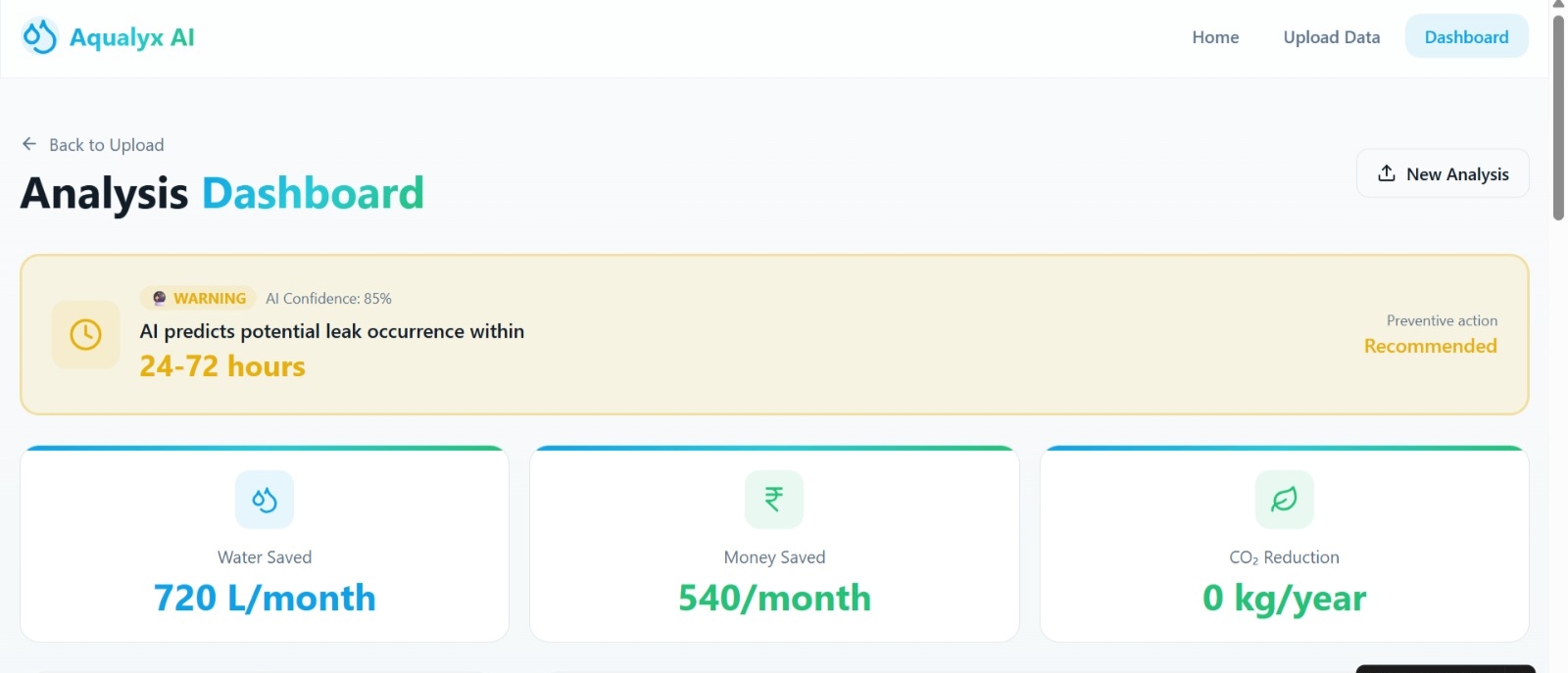Click the rupee icon above Money Saved
Image resolution: width=1568 pixels, height=673 pixels.
click(x=774, y=500)
